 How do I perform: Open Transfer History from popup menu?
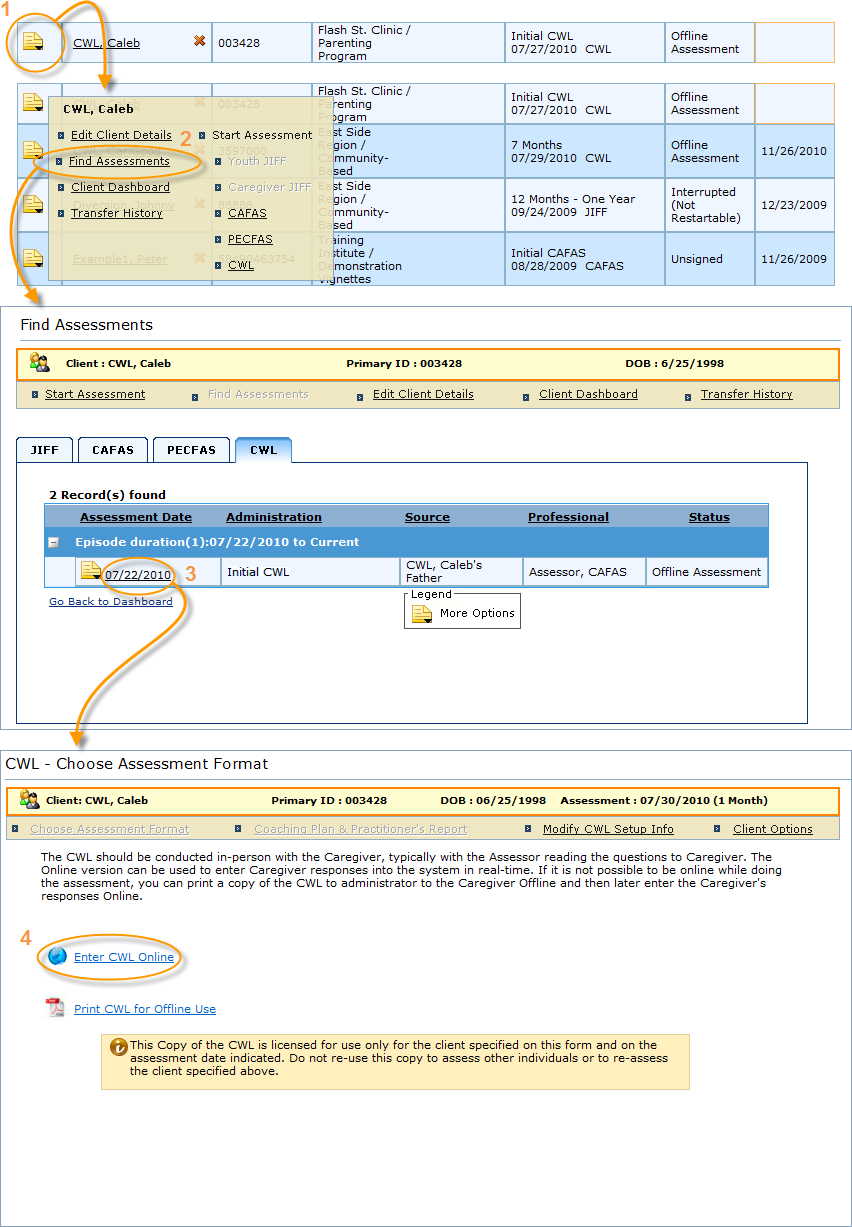click(x=116, y=213)
